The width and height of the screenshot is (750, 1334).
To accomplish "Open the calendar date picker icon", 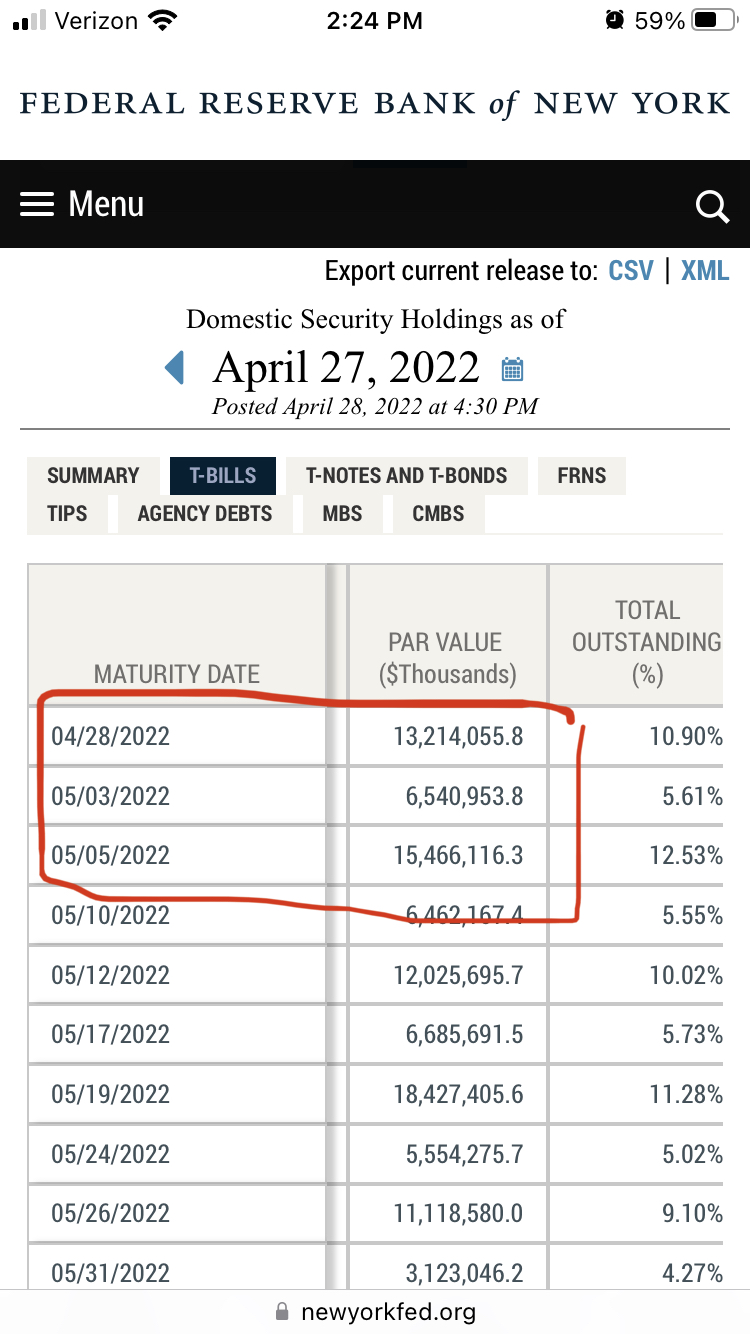I will 512,369.
